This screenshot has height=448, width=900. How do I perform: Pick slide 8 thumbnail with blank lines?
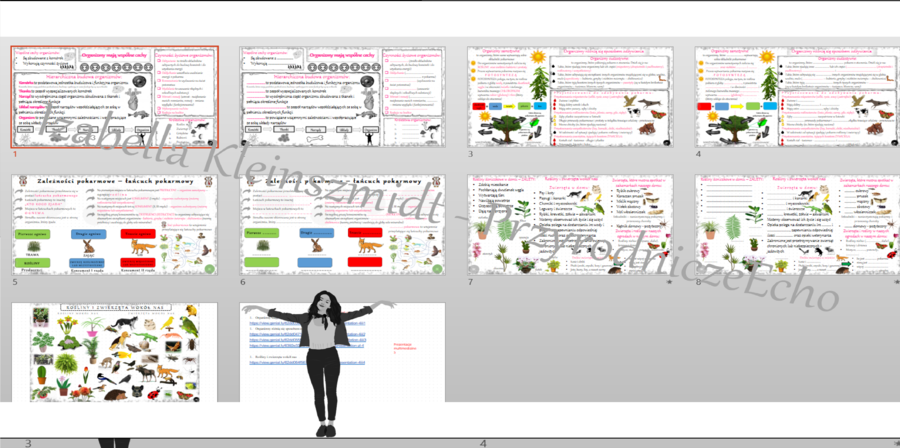click(x=797, y=225)
